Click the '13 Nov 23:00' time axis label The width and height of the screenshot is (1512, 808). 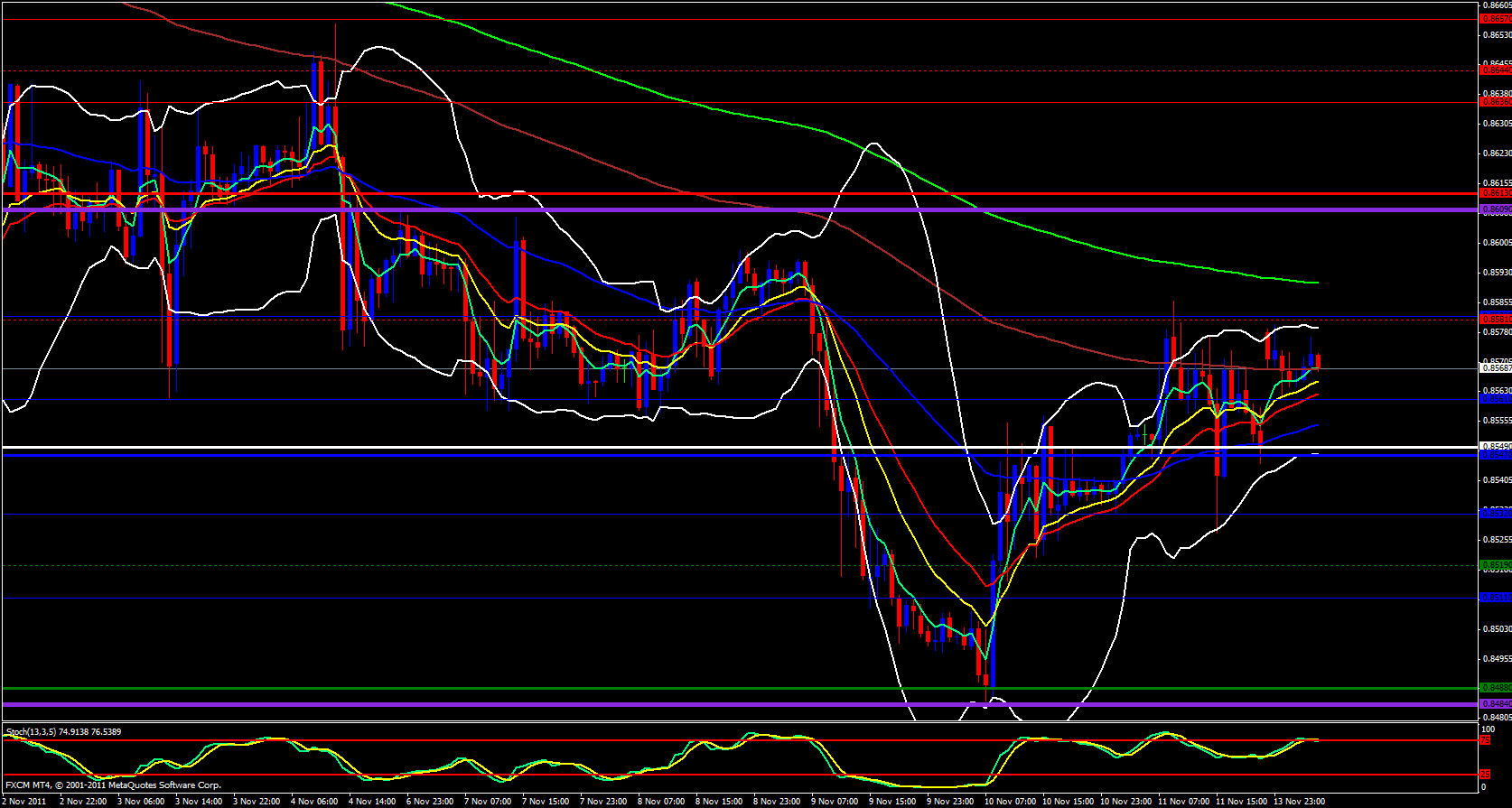1299,801
